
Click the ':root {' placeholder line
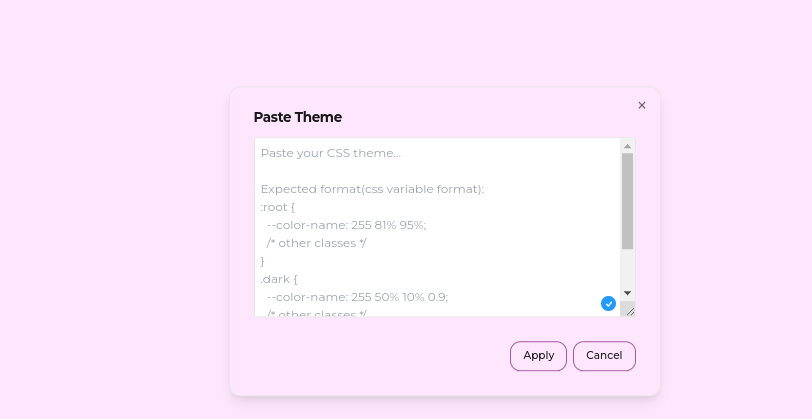[278, 207]
